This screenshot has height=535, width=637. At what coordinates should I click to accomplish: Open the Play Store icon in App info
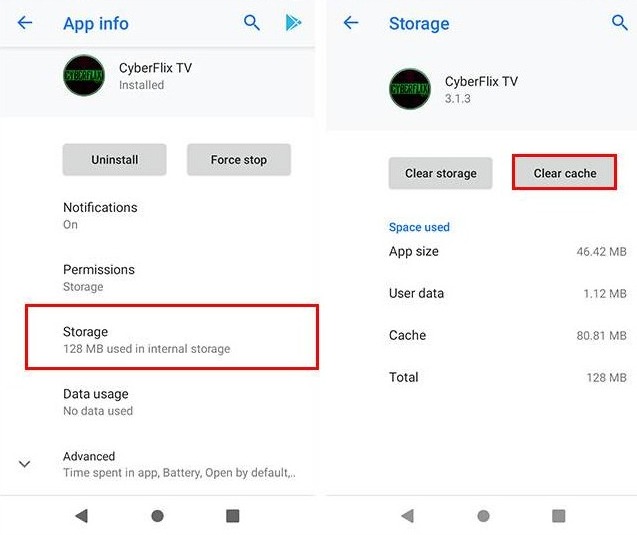point(293,23)
